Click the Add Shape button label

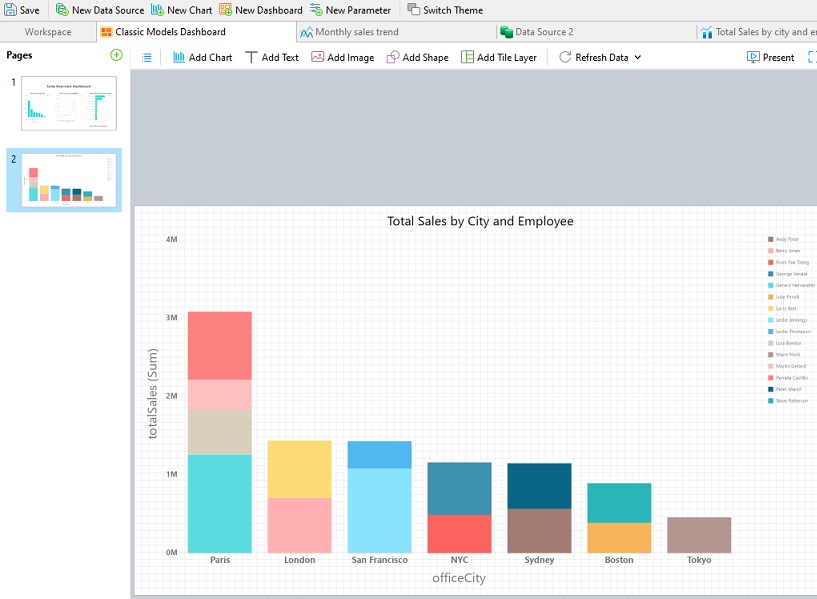pos(425,57)
